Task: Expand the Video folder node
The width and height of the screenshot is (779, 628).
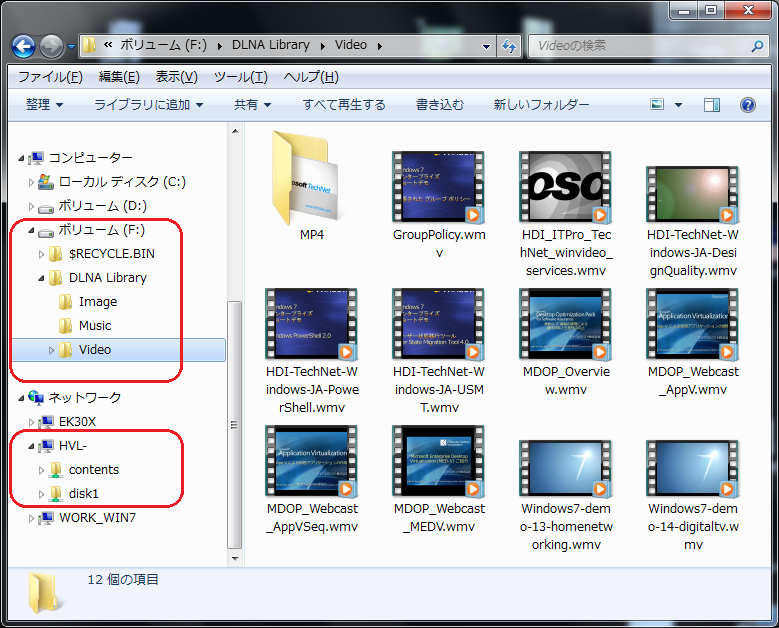Action: [x=51, y=350]
